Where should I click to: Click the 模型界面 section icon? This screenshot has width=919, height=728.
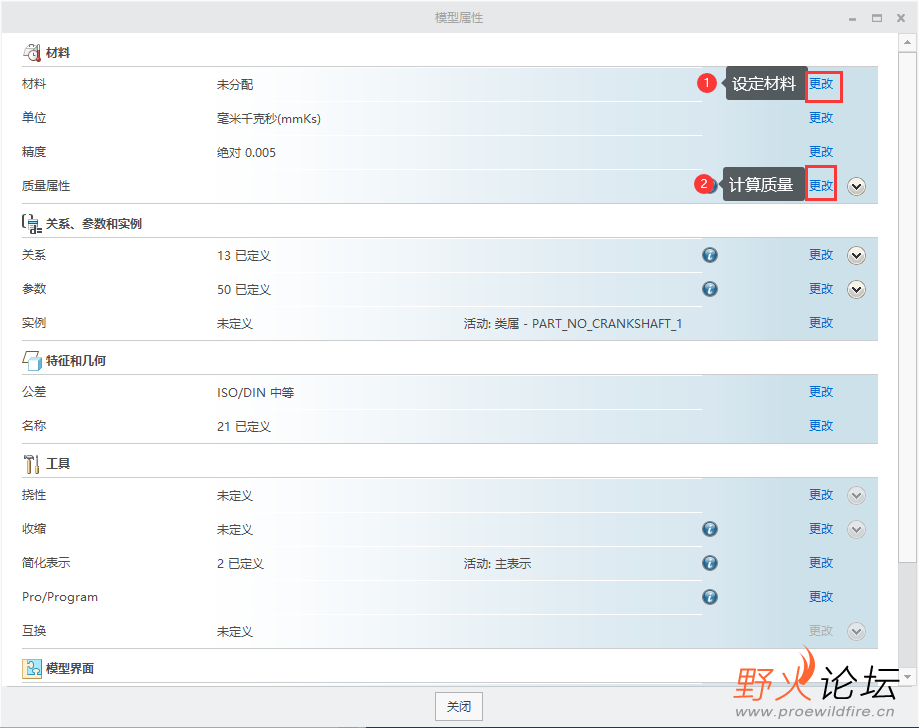point(32,668)
